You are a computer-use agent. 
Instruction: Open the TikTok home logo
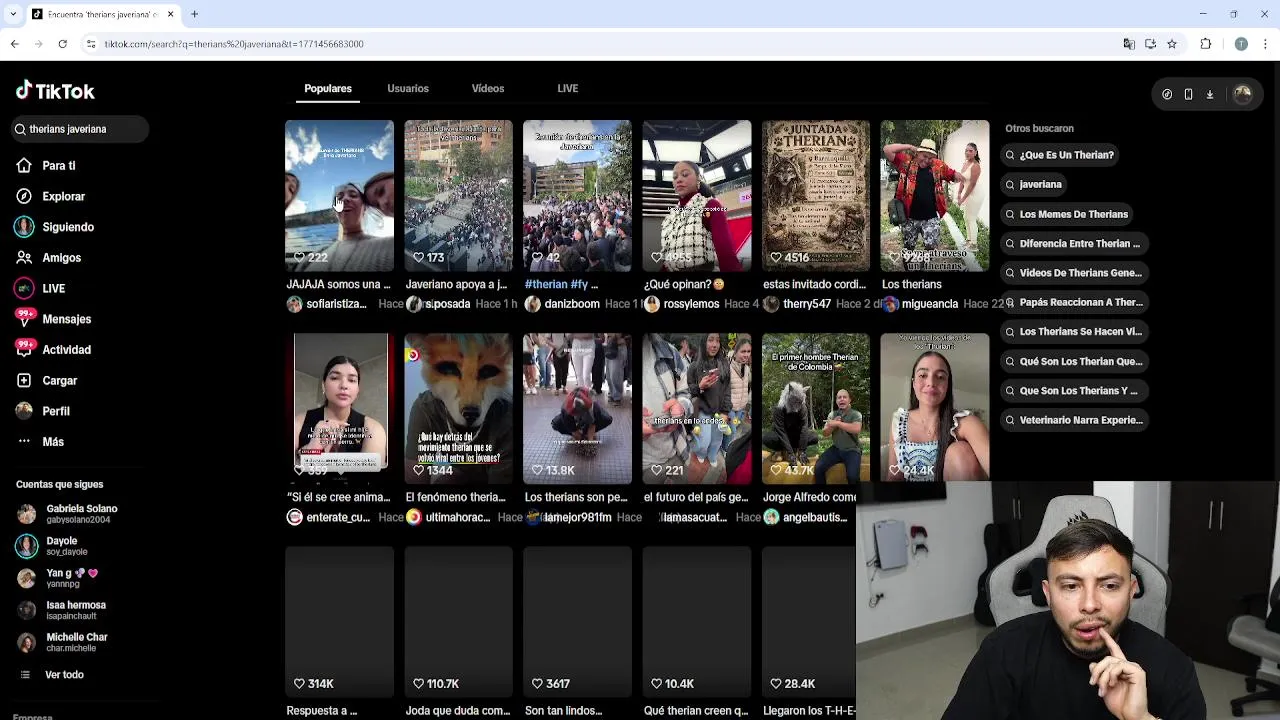(55, 90)
